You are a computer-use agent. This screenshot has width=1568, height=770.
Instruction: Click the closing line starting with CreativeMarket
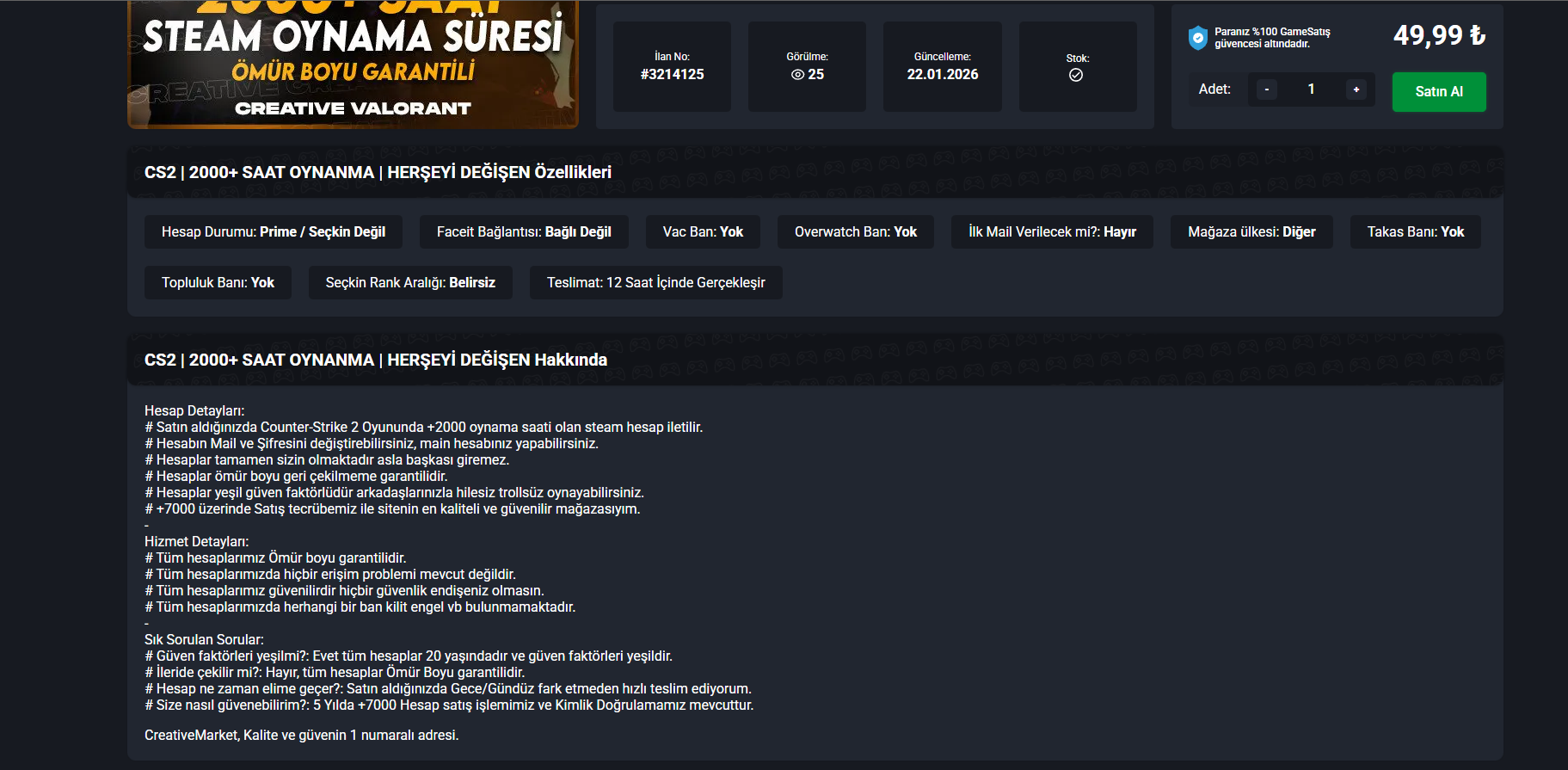pyautogui.click(x=302, y=735)
